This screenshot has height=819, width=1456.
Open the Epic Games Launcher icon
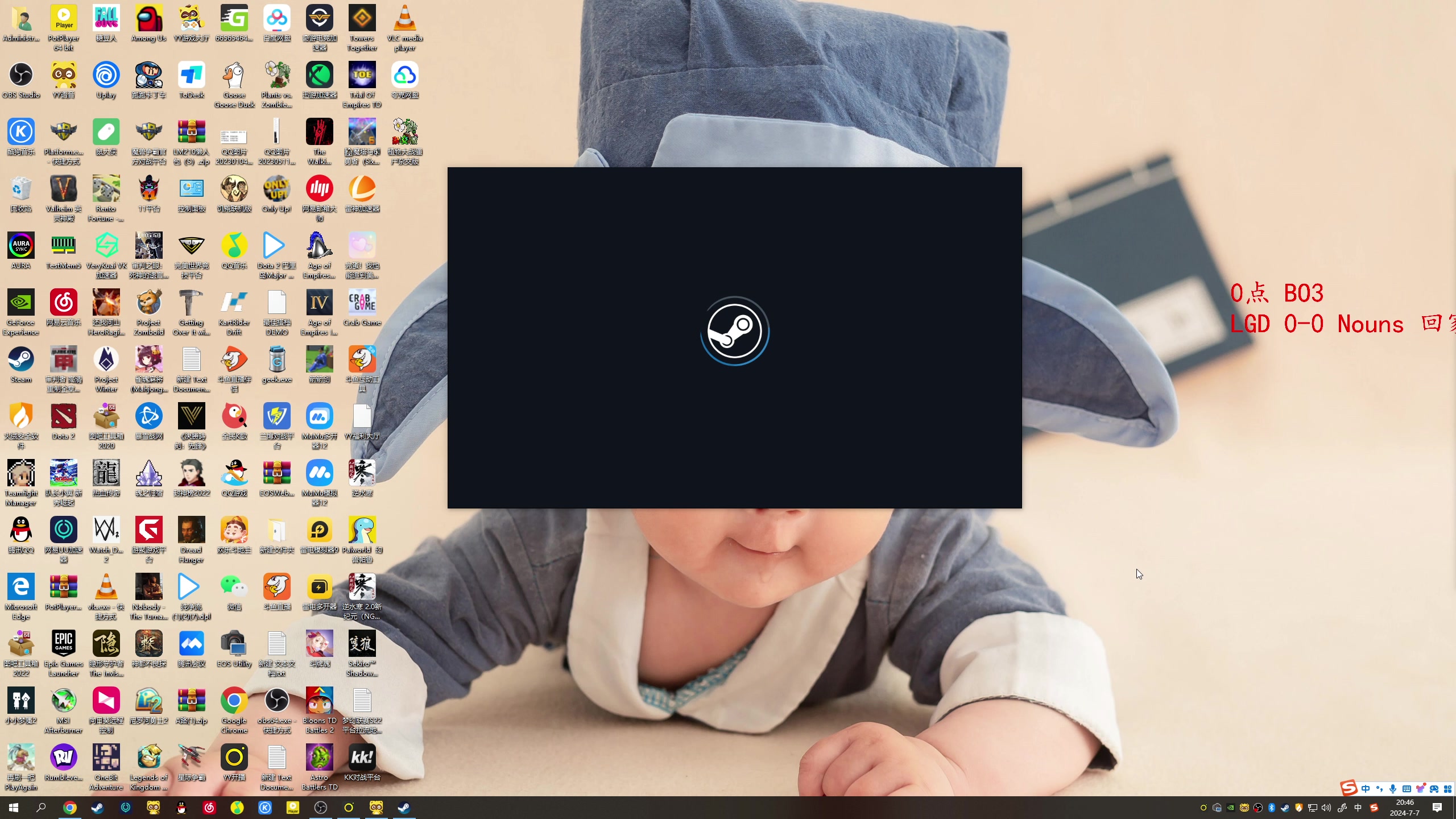click(64, 644)
